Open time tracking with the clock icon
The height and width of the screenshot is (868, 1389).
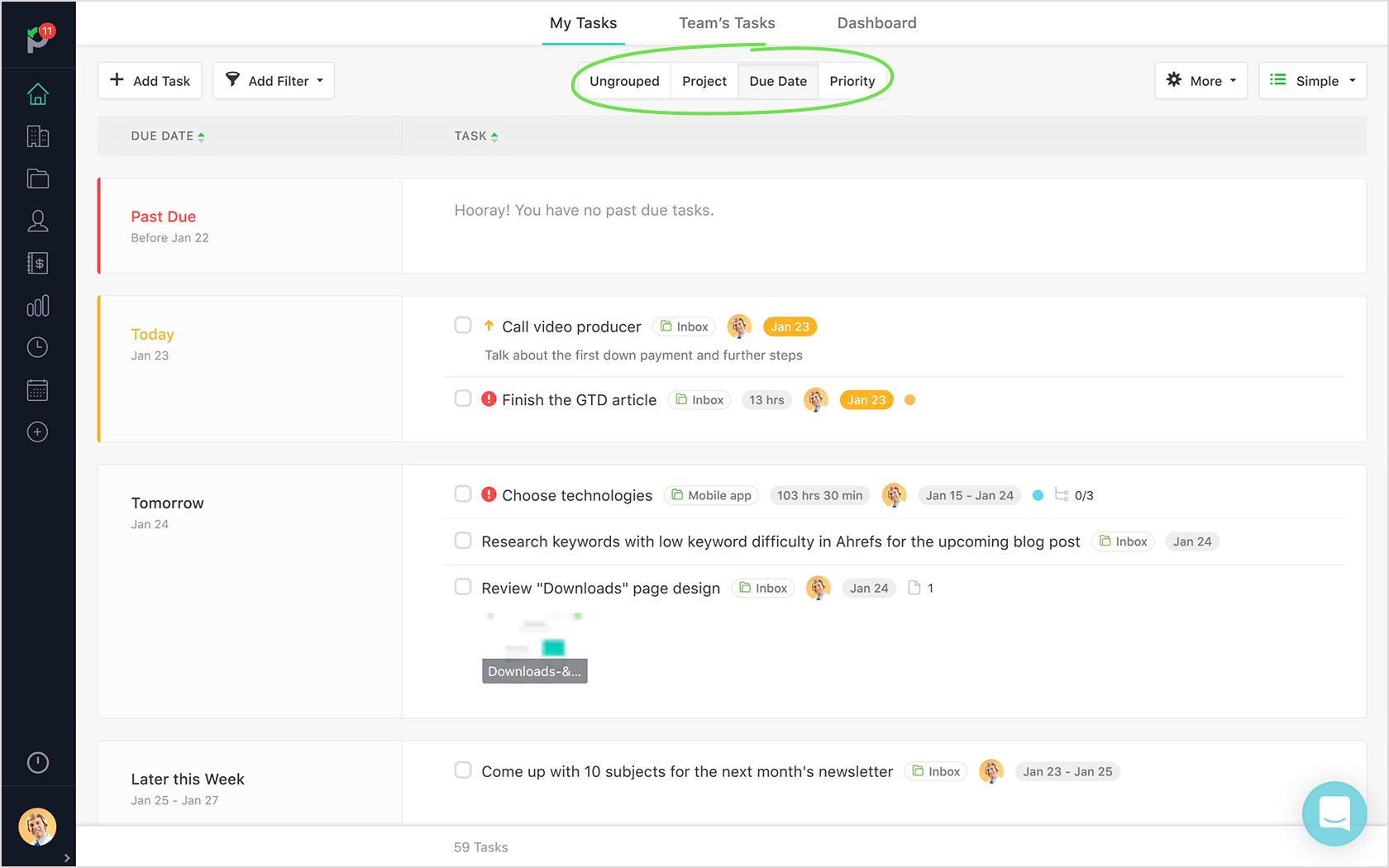38,347
